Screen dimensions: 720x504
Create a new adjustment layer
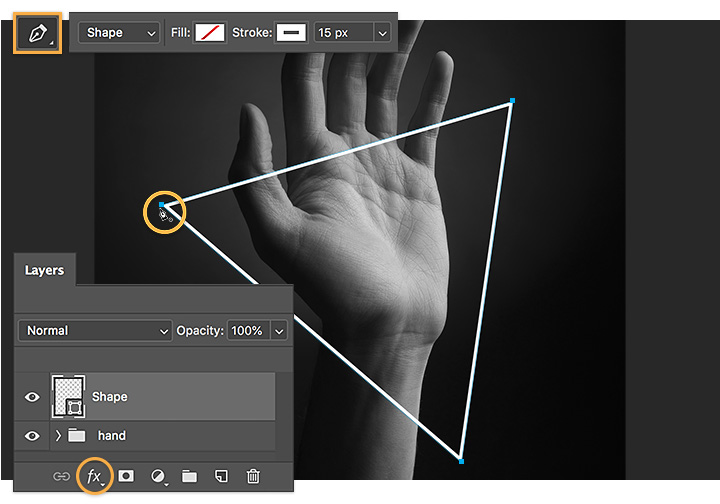click(x=158, y=476)
